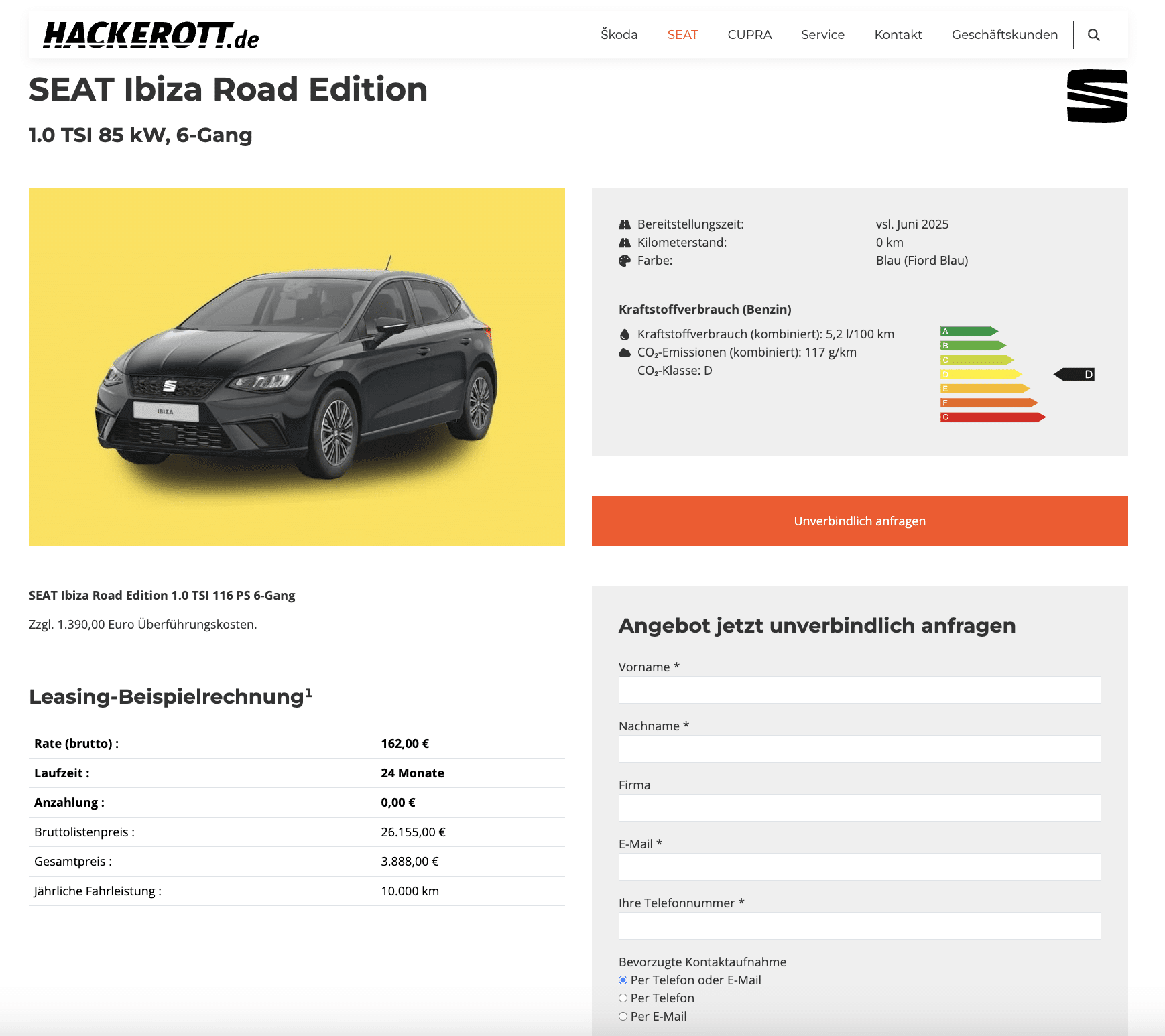Click the Jährliche Fahrleistung label
This screenshot has width=1165, height=1036.
[x=98, y=891]
